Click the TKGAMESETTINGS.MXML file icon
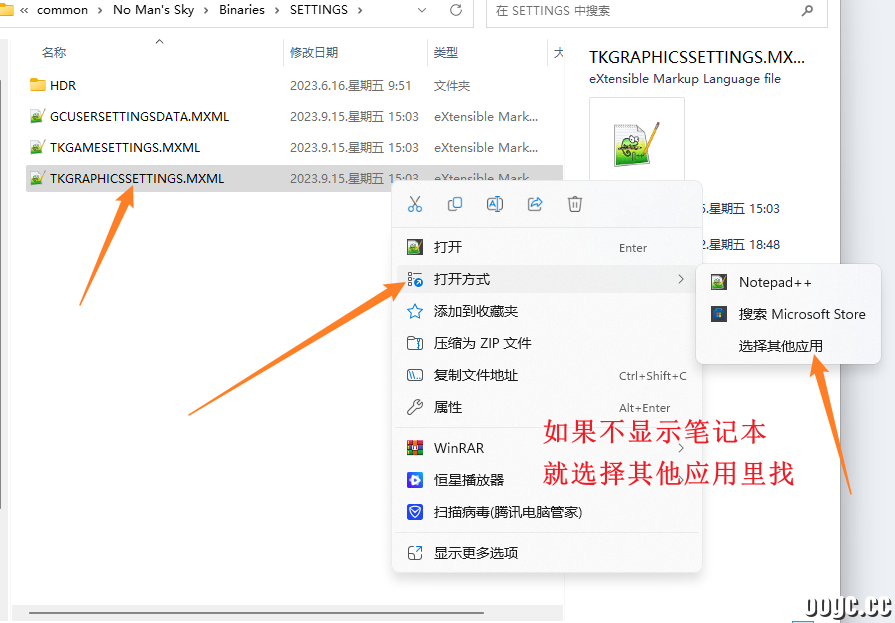The image size is (895, 623). (38, 147)
